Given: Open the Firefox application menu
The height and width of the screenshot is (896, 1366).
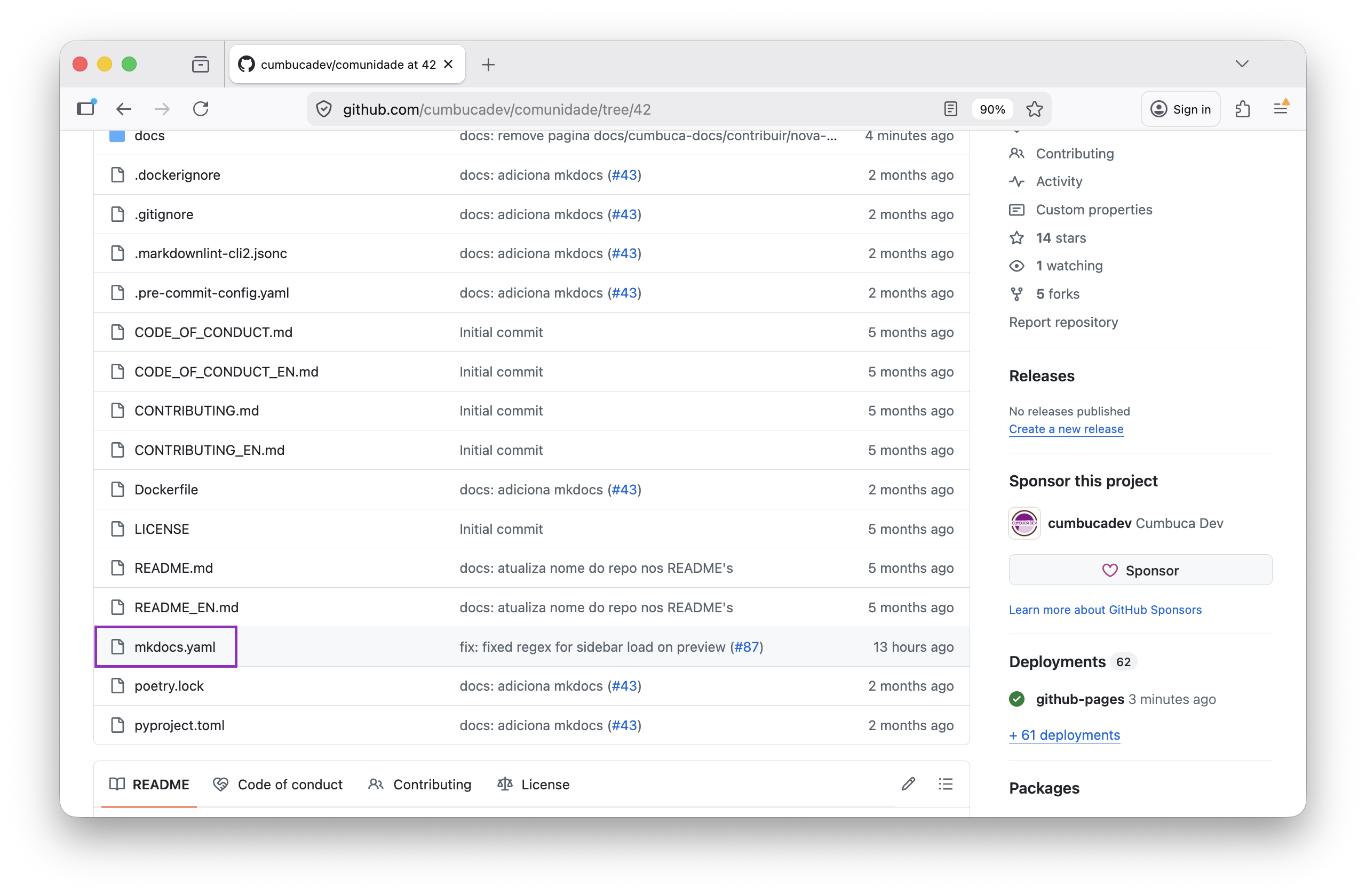Looking at the screenshot, I should coord(1281,109).
